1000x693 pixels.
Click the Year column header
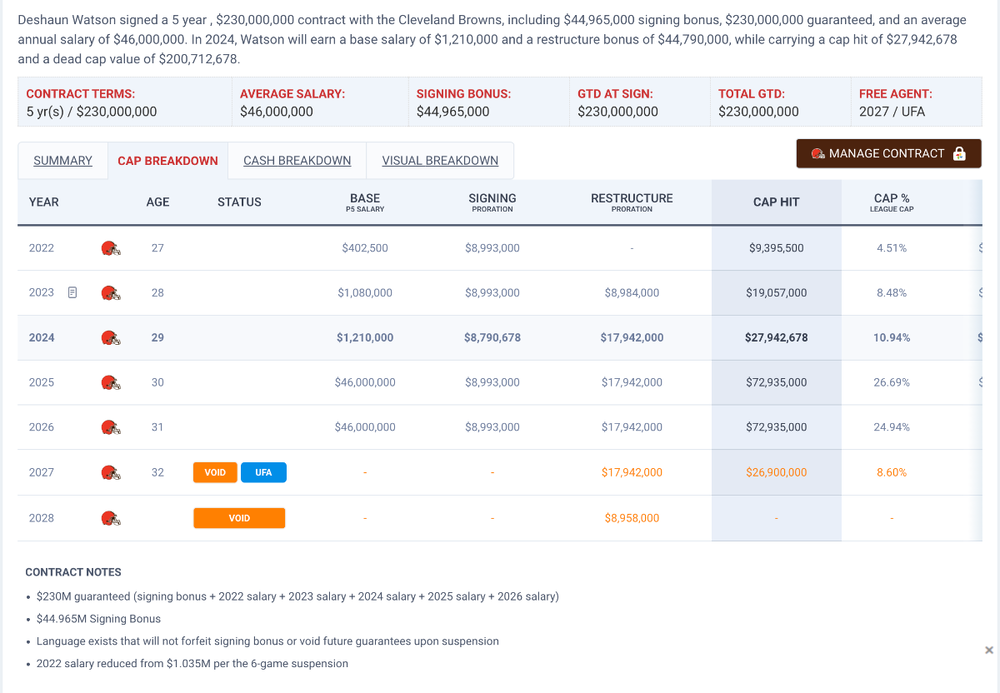(x=44, y=202)
